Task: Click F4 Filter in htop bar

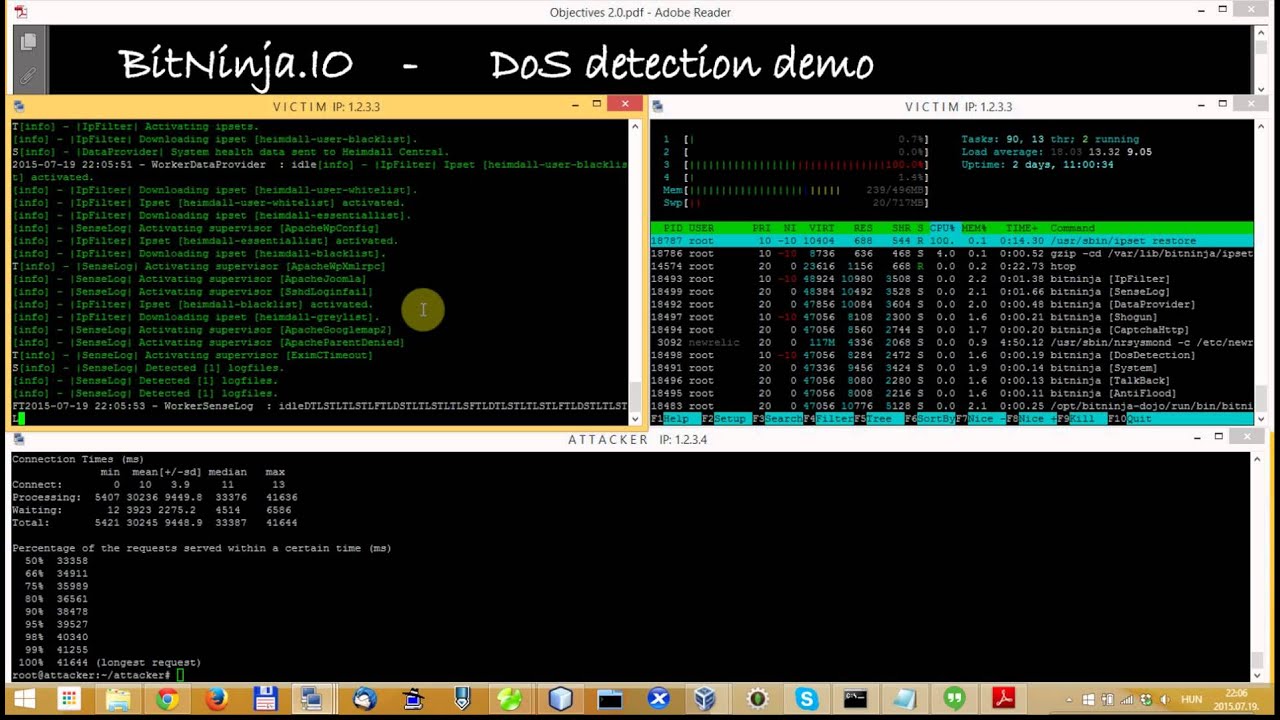Action: [829, 419]
